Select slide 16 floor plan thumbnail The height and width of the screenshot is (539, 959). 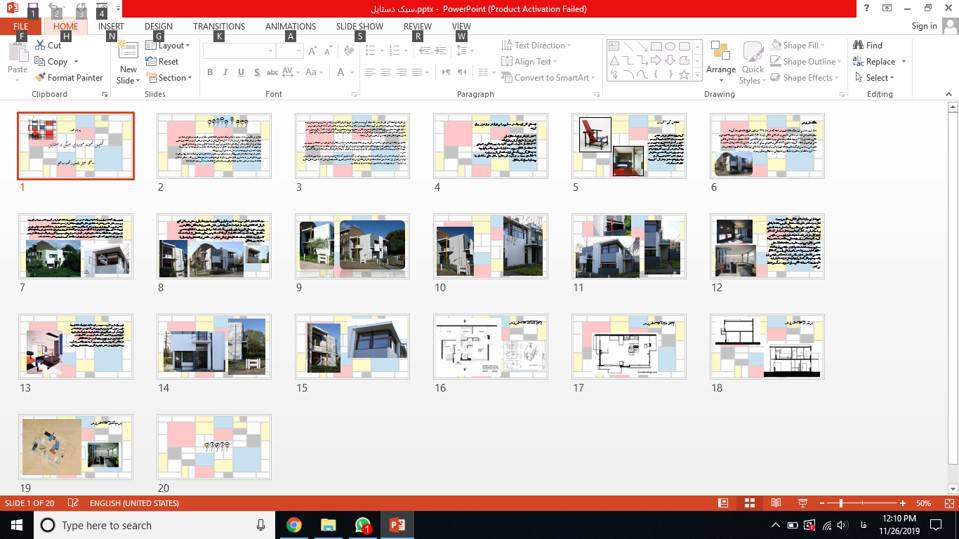click(491, 346)
